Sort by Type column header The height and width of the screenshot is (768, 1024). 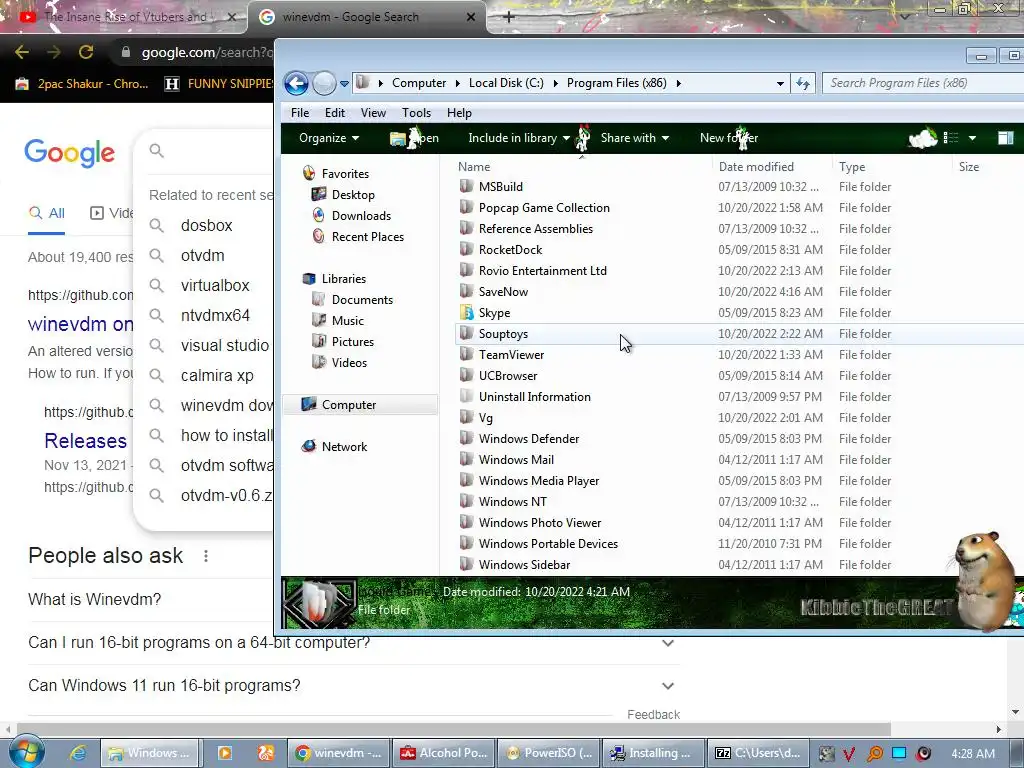852,167
